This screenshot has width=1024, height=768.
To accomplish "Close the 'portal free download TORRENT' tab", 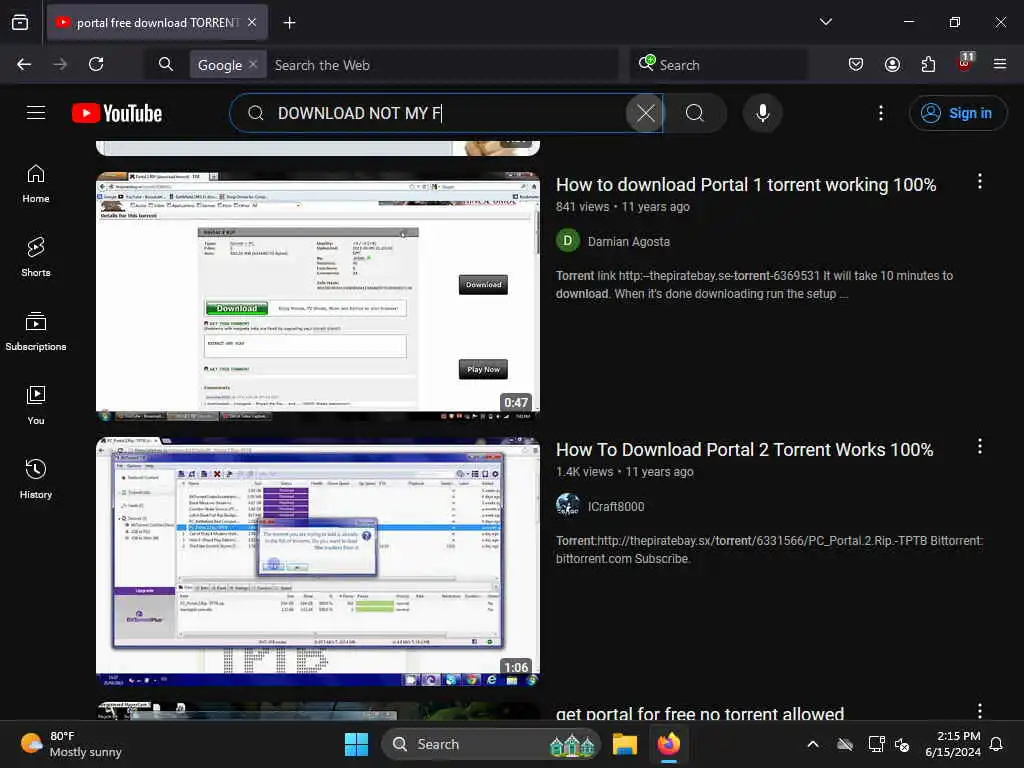I will (252, 22).
